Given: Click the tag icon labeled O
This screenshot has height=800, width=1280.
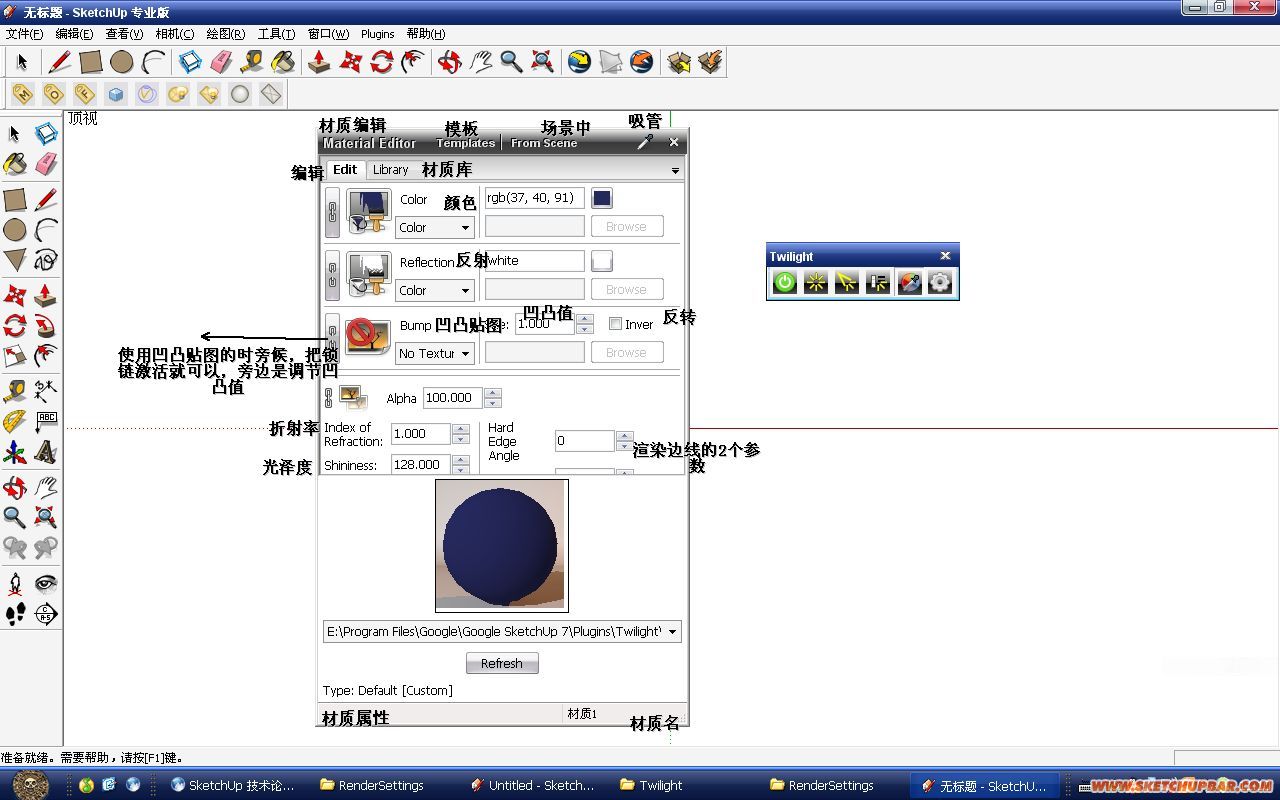Looking at the screenshot, I should (54, 94).
